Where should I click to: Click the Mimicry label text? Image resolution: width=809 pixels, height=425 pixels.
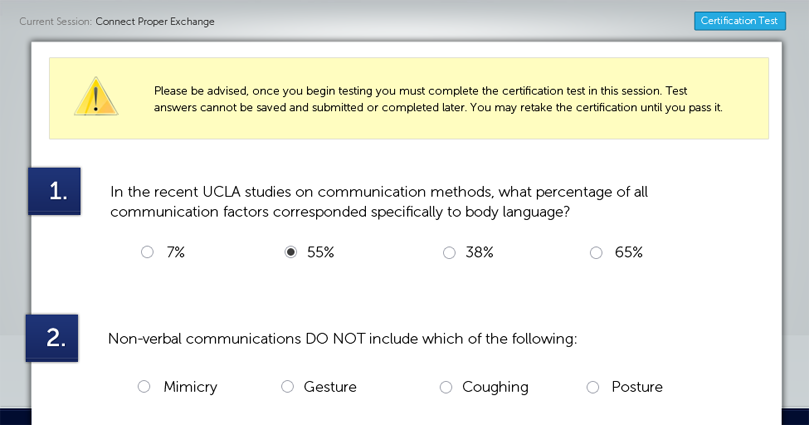pyautogui.click(x=190, y=387)
